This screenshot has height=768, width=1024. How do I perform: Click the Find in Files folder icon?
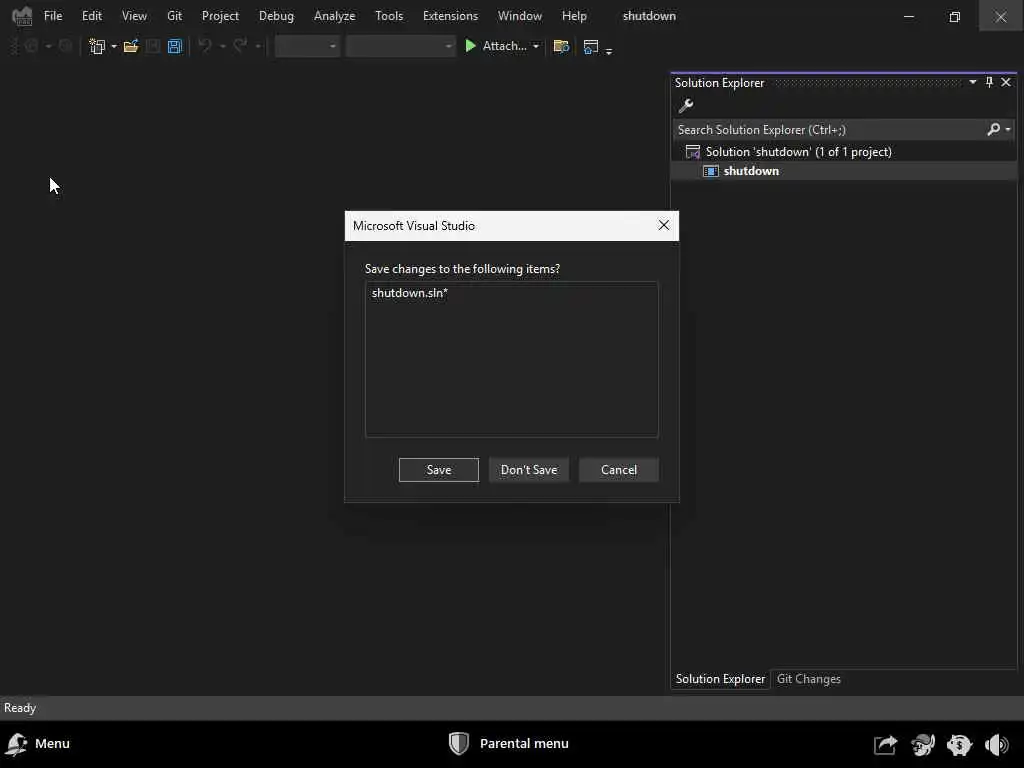tap(561, 46)
